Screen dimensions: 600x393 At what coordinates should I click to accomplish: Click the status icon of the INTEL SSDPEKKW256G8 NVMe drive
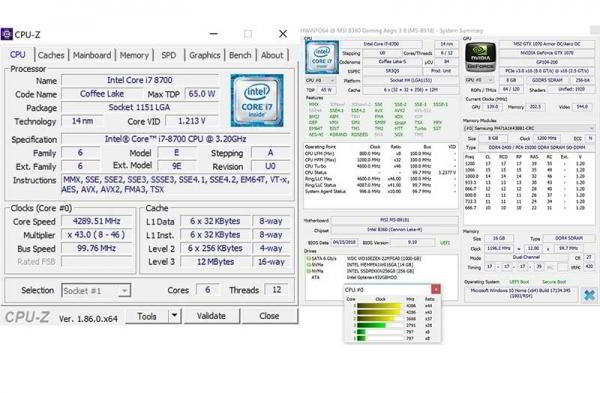coord(308,271)
